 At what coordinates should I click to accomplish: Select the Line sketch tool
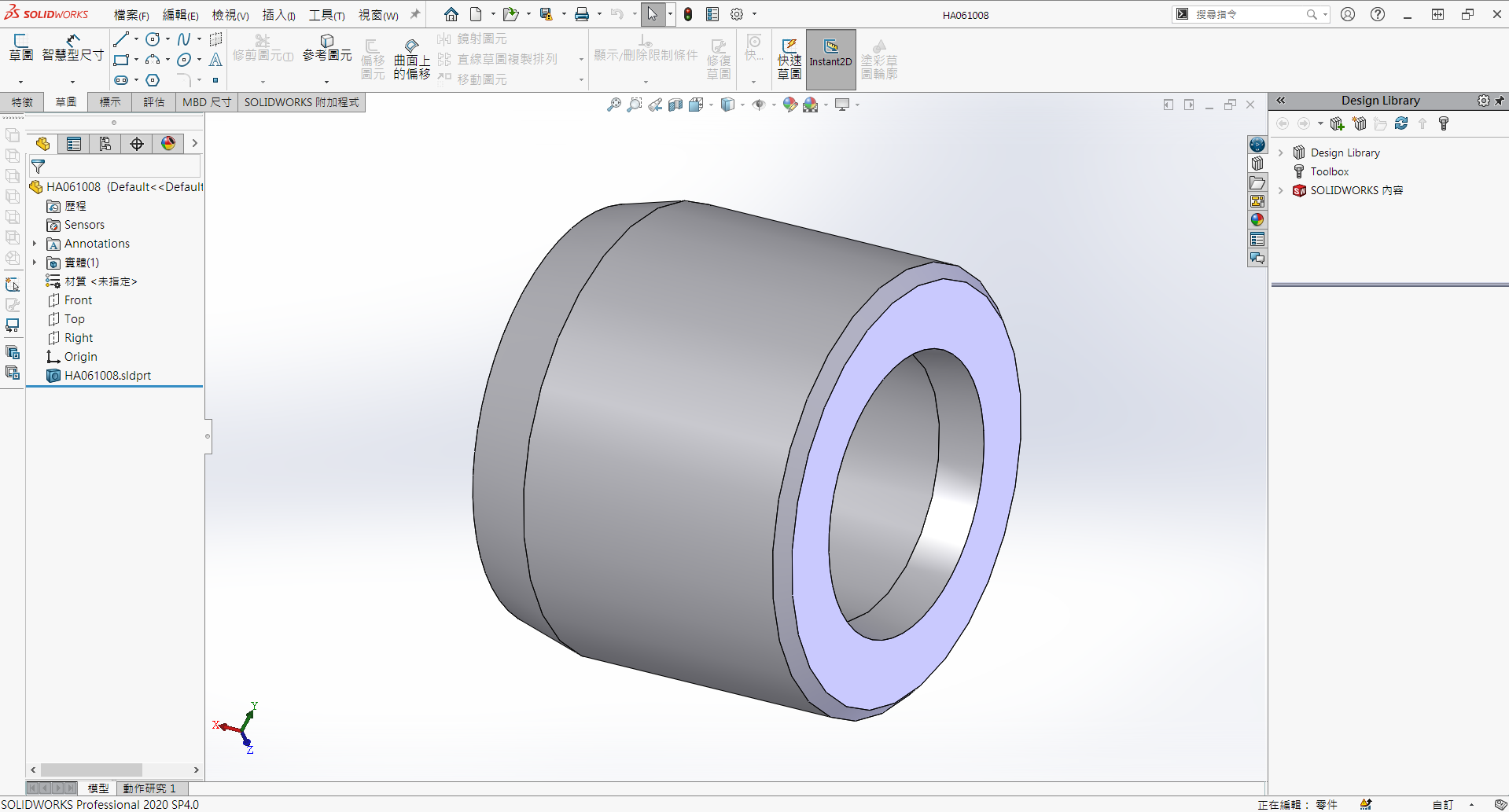(x=121, y=39)
